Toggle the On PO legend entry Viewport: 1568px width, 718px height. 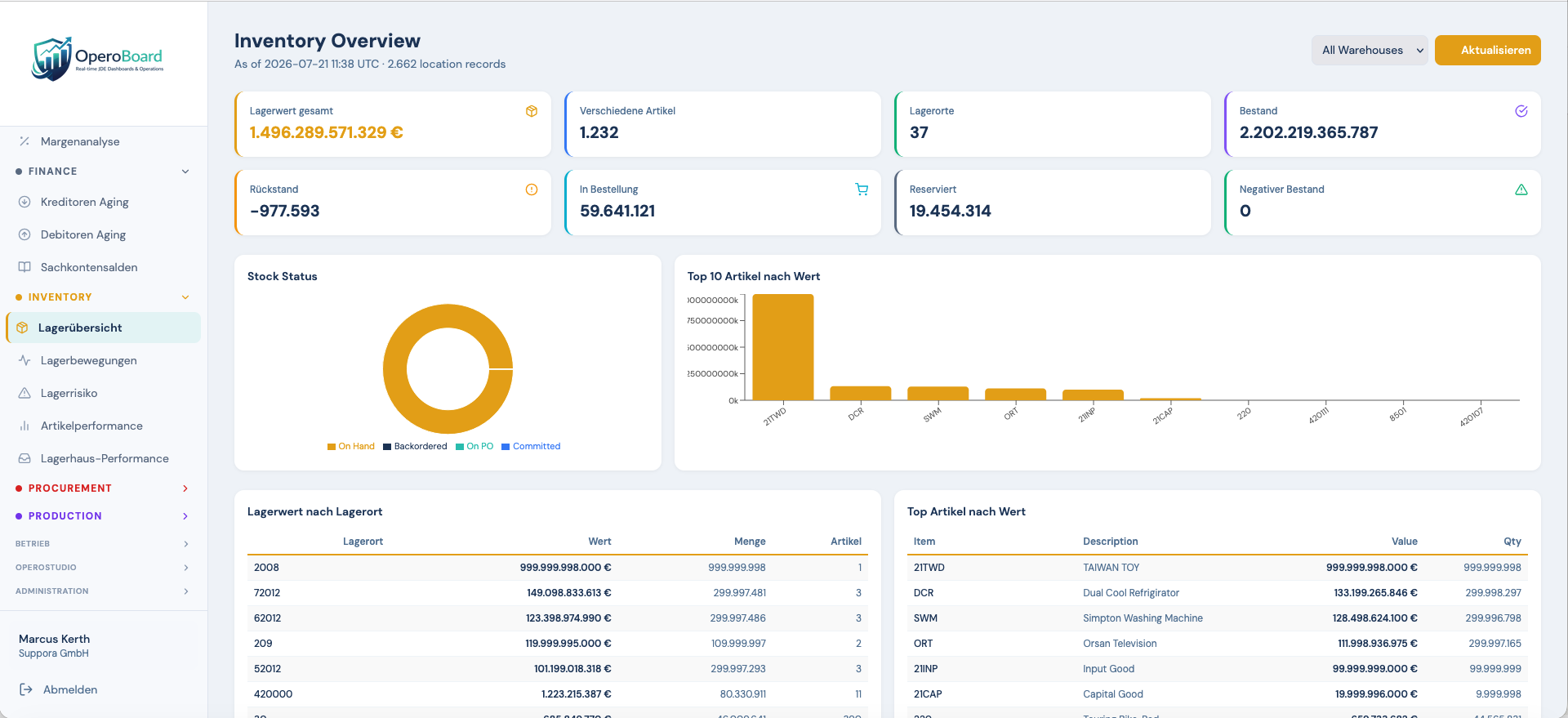[x=474, y=447]
